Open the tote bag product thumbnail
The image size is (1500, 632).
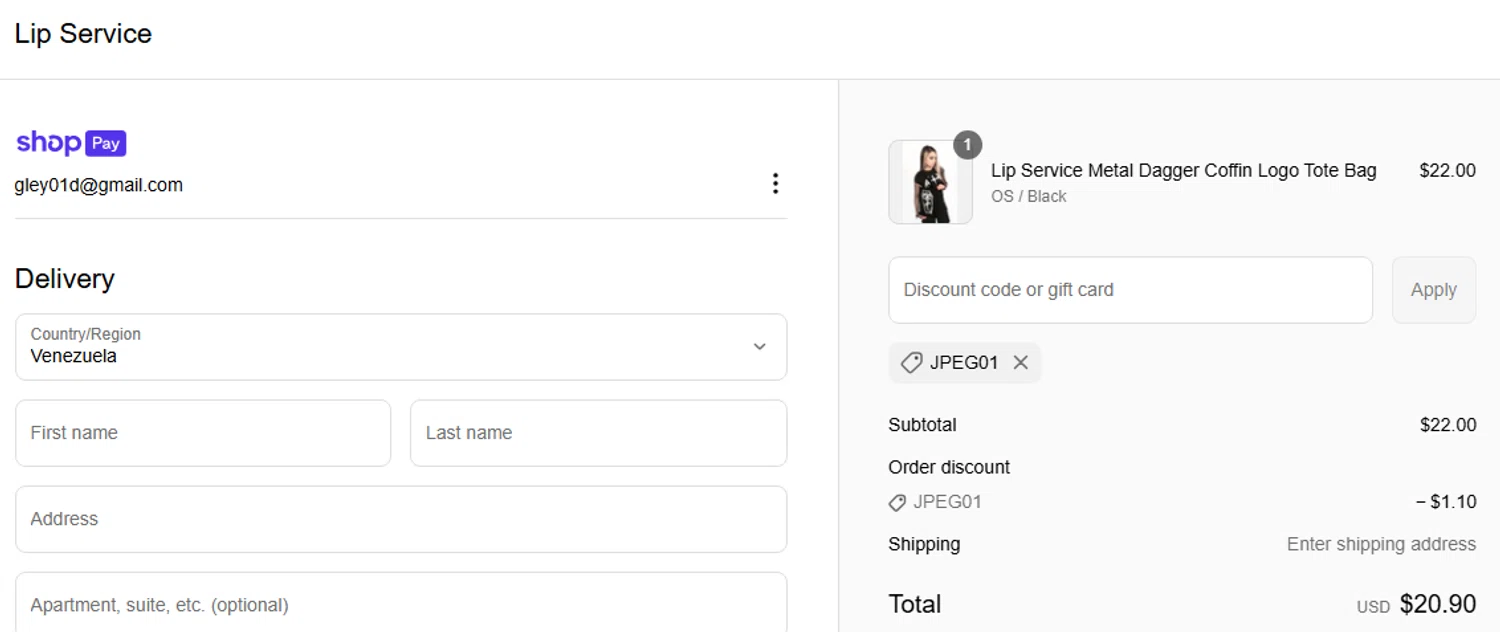tap(930, 182)
